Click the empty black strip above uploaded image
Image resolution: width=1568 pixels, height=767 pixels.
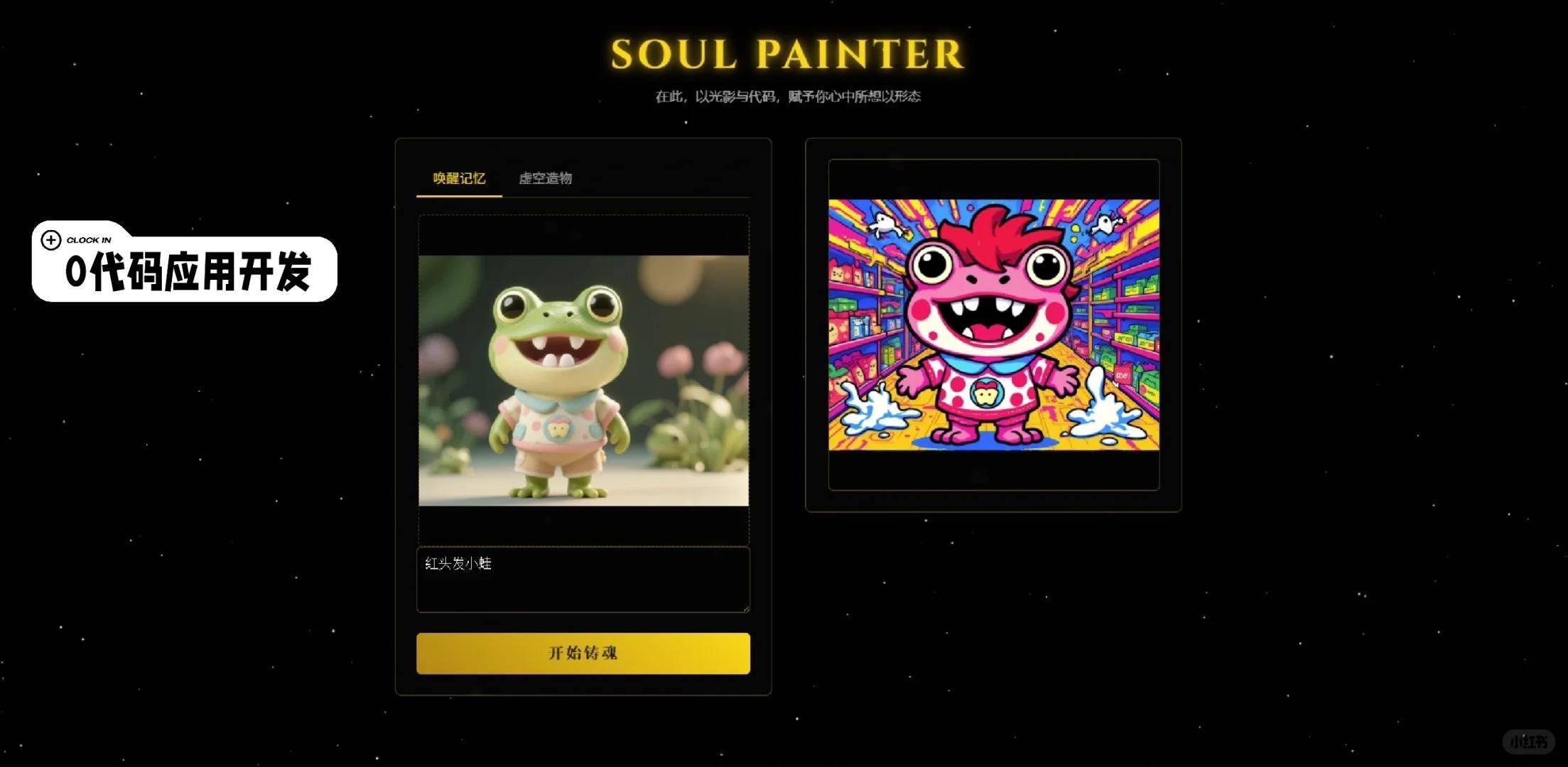[583, 235]
